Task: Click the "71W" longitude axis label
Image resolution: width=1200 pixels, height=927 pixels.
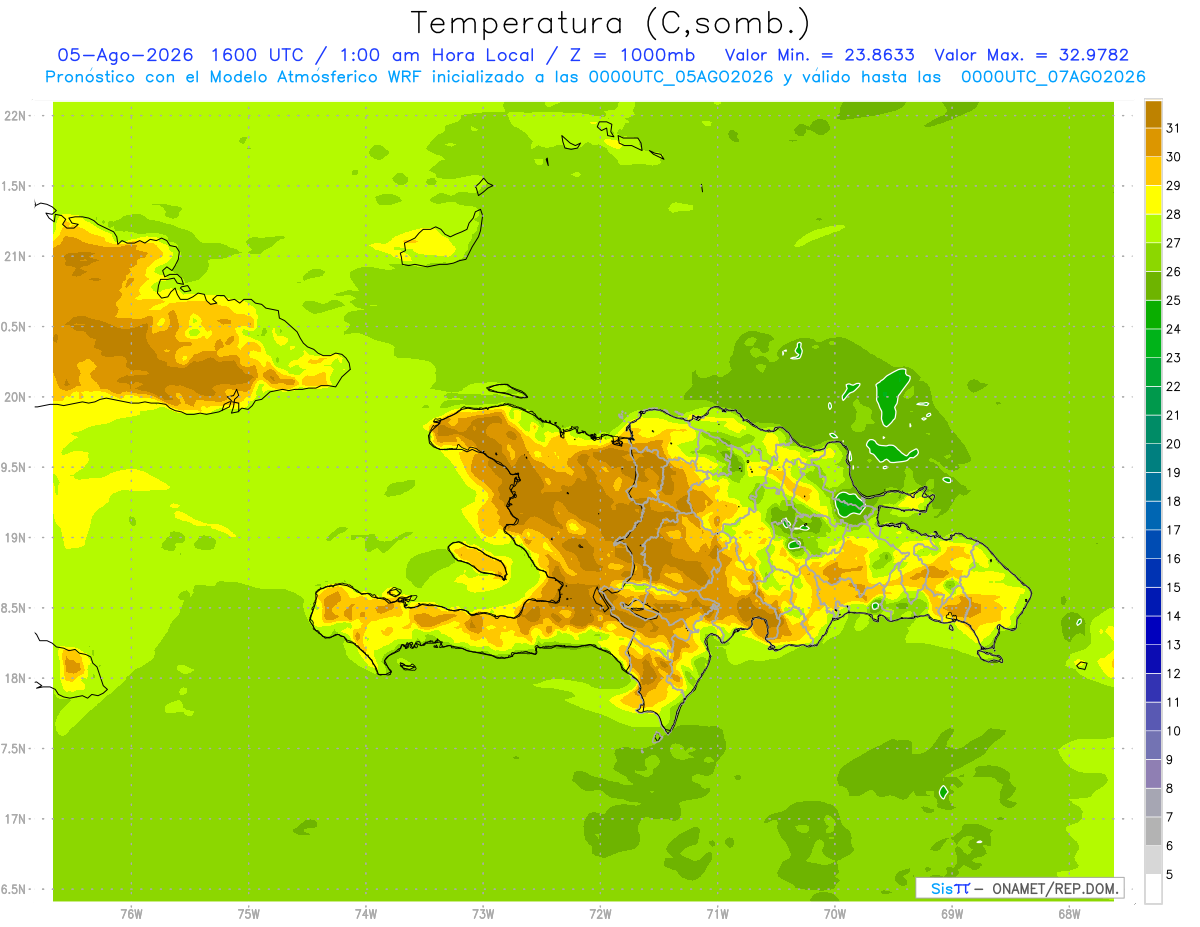Action: pyautogui.click(x=717, y=914)
